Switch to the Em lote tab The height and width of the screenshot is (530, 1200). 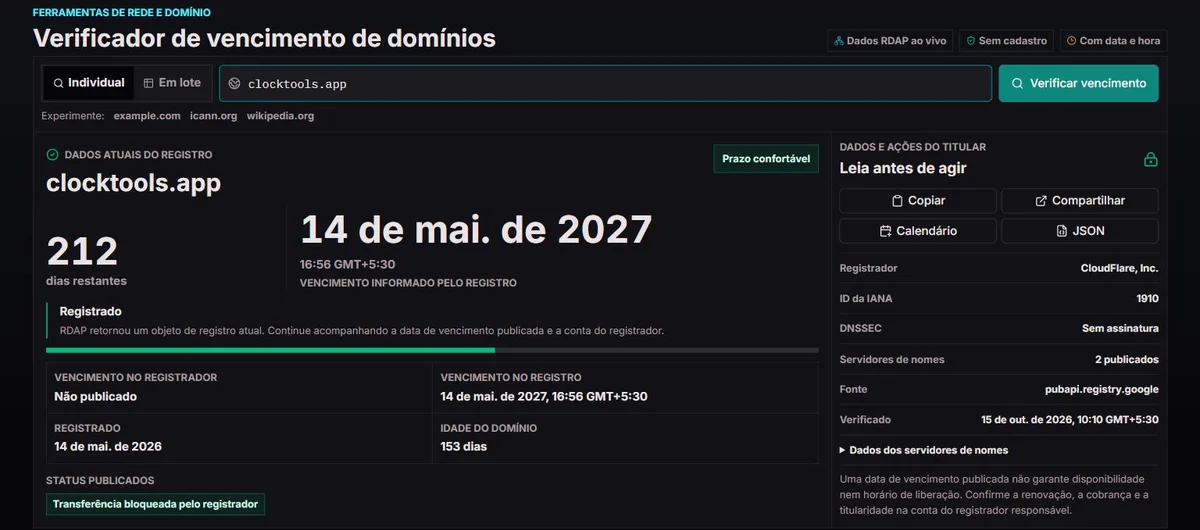click(x=172, y=83)
